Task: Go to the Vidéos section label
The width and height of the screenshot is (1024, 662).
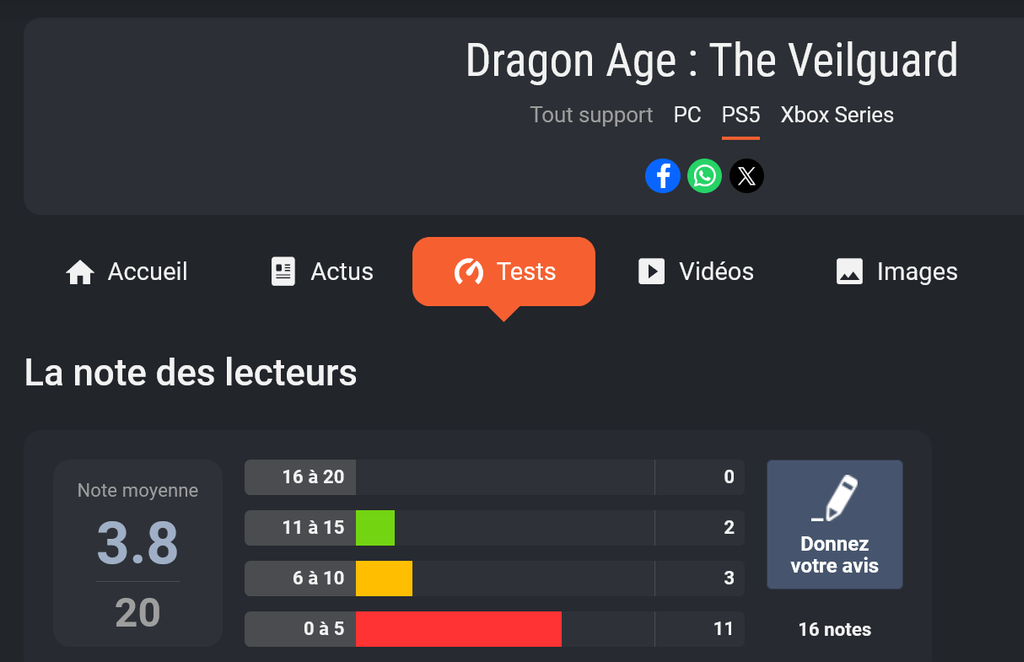Action: pos(716,272)
